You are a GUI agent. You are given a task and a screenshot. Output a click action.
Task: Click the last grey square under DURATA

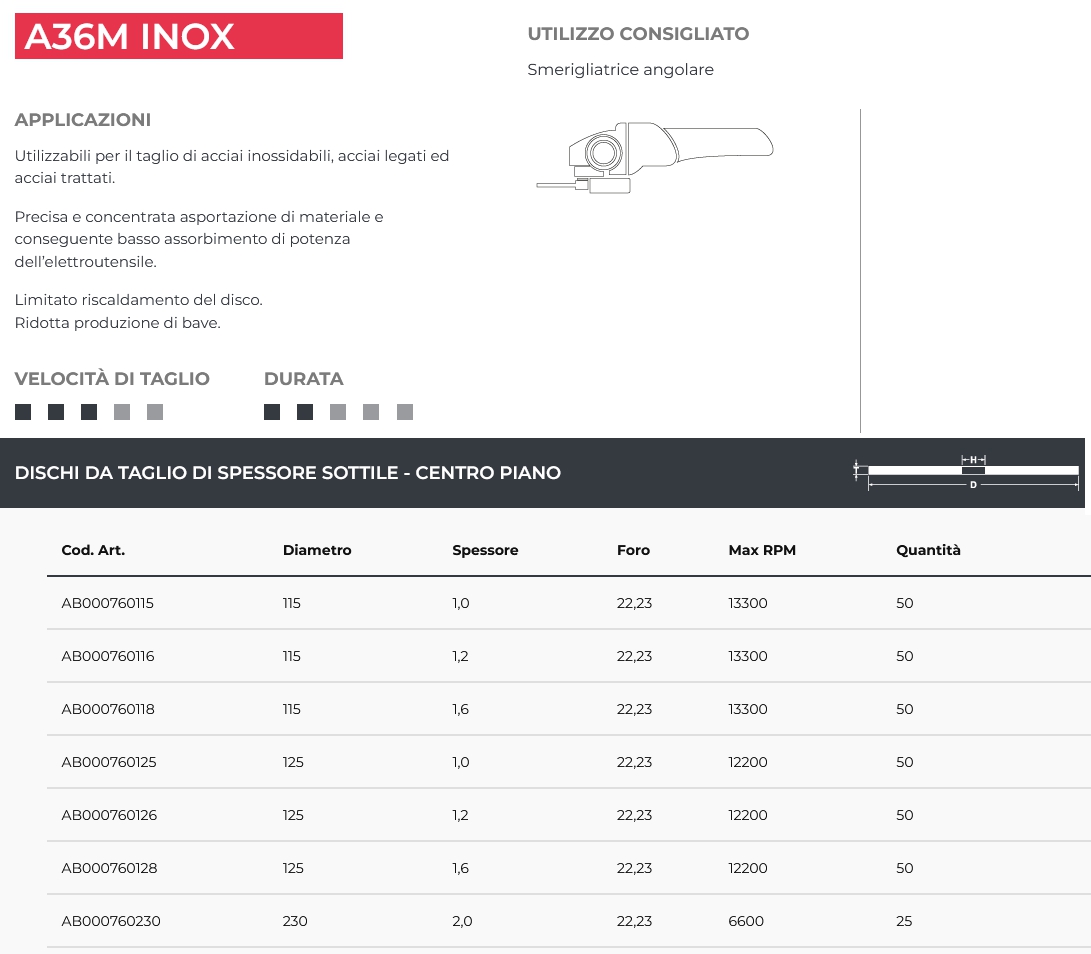point(405,412)
